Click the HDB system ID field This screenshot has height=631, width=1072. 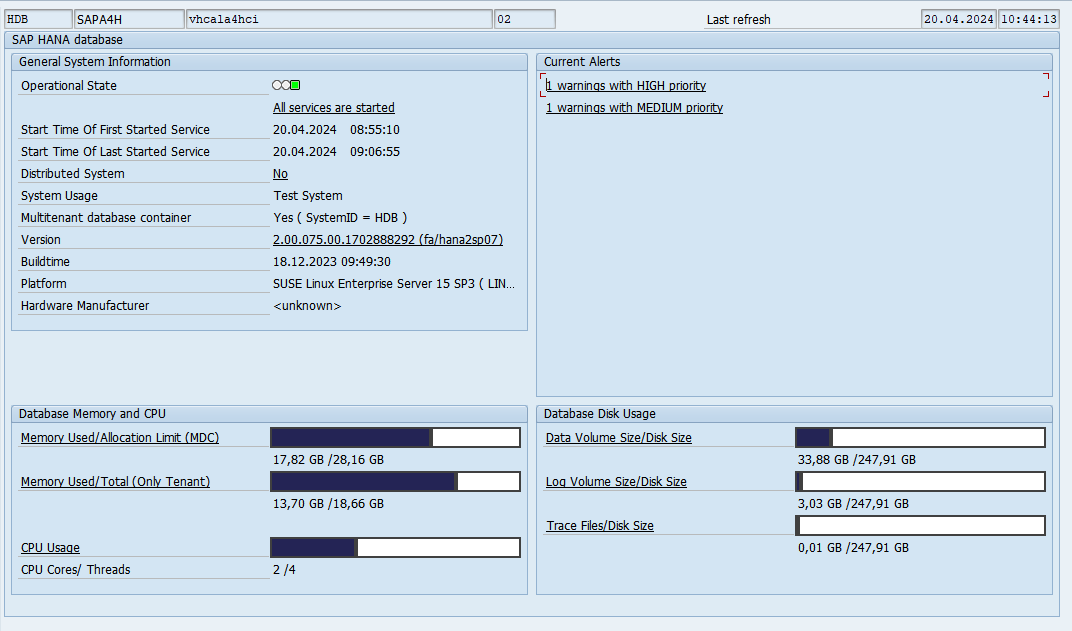click(38, 19)
